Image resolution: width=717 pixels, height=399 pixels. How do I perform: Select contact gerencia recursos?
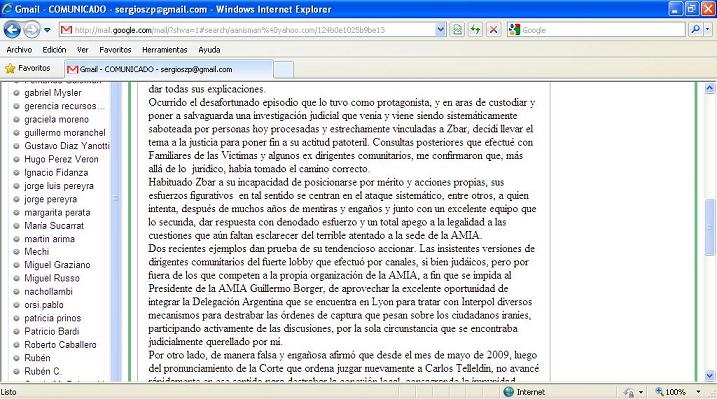point(64,106)
